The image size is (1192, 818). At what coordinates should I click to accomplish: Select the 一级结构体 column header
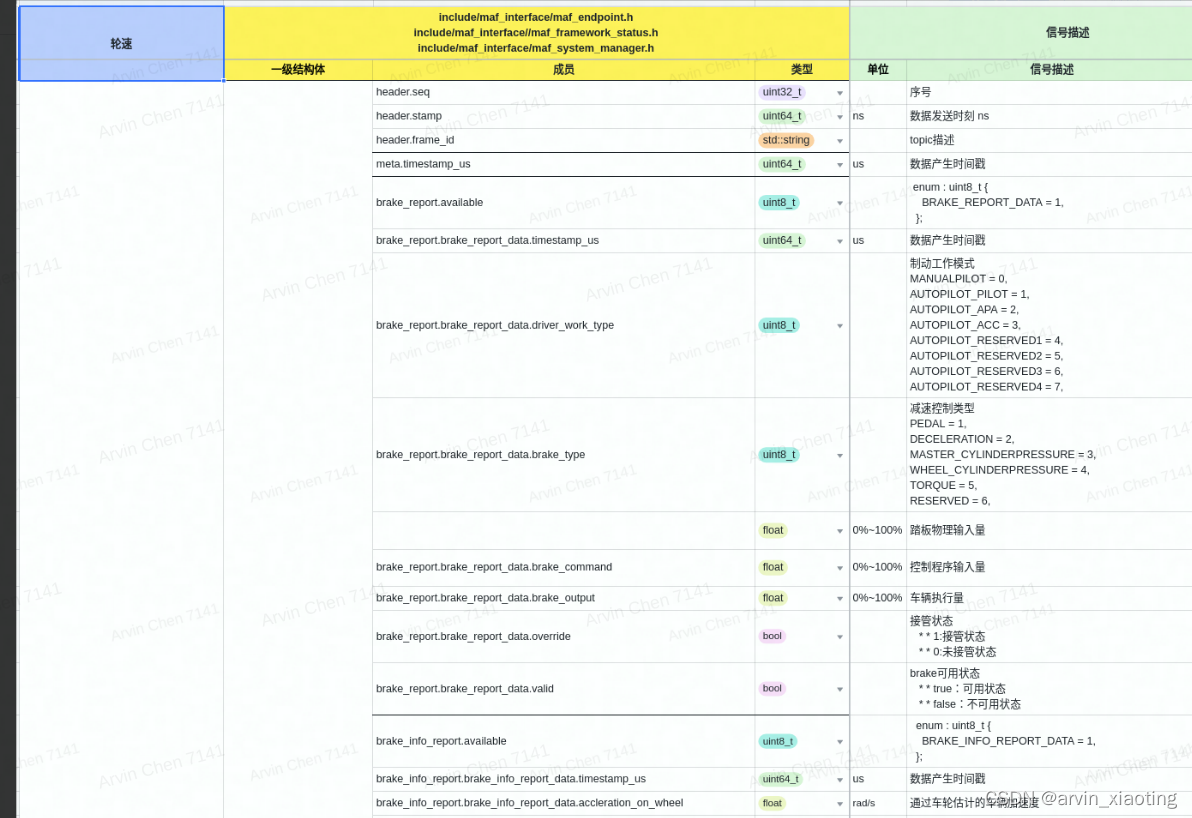(298, 69)
